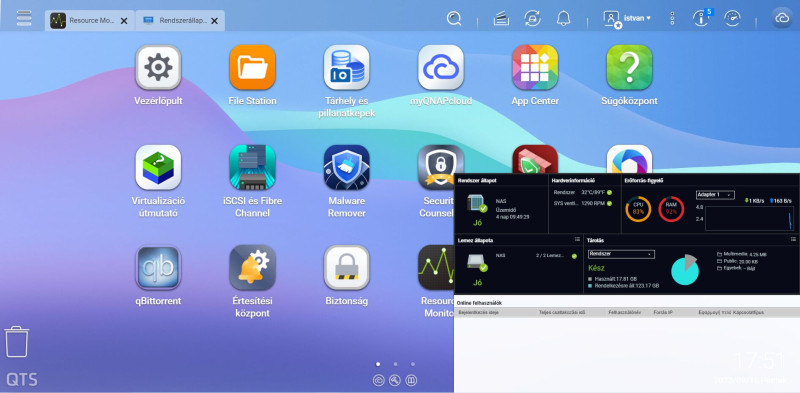The image size is (800, 393).
Task: Click the 2 / 2 Lemez disk row
Action: coord(536,255)
